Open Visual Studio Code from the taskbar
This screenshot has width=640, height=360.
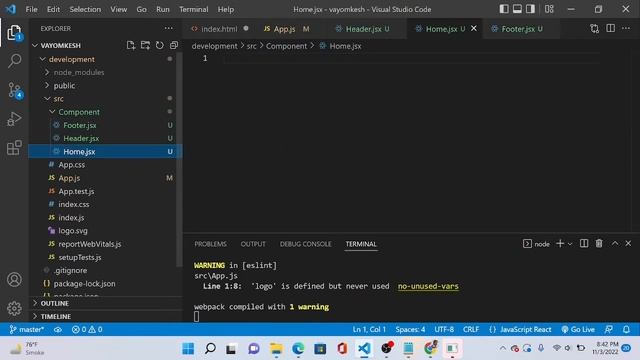point(364,349)
